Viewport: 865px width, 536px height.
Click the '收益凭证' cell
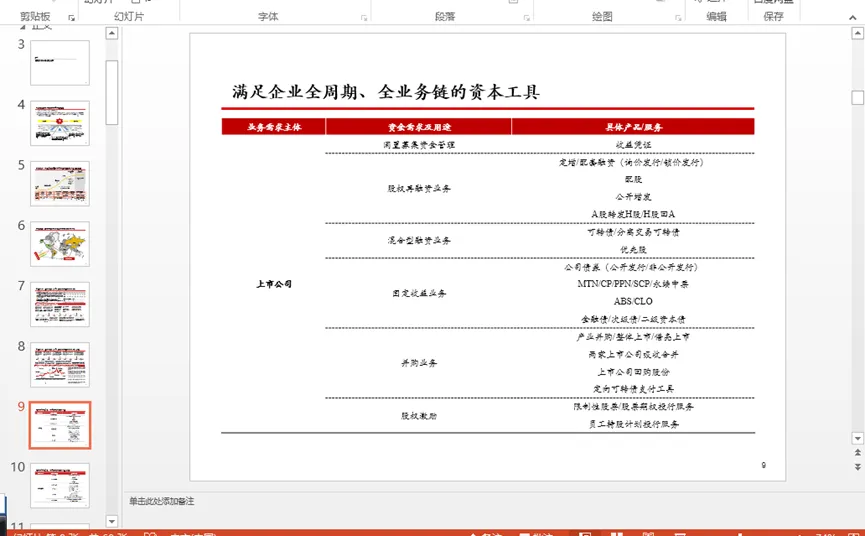point(633,144)
